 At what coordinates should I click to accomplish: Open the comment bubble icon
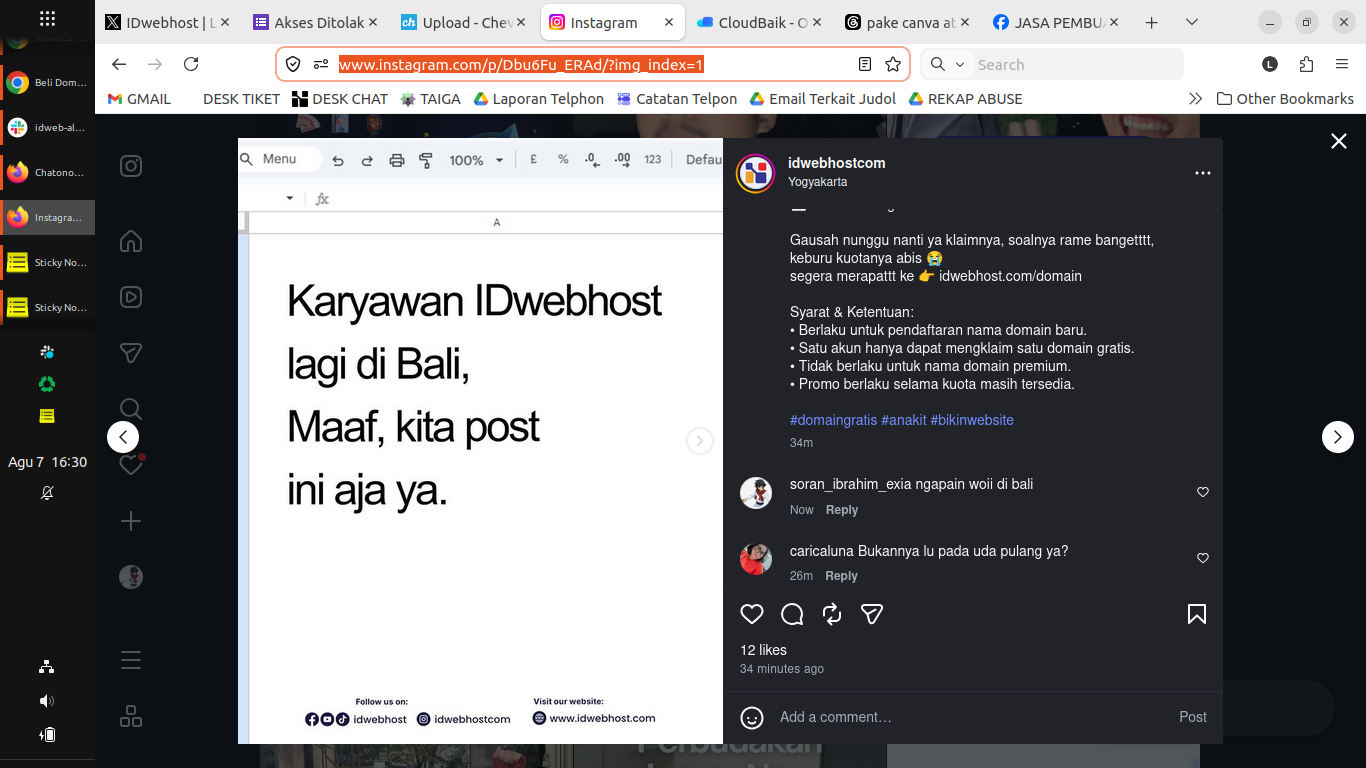tap(792, 614)
